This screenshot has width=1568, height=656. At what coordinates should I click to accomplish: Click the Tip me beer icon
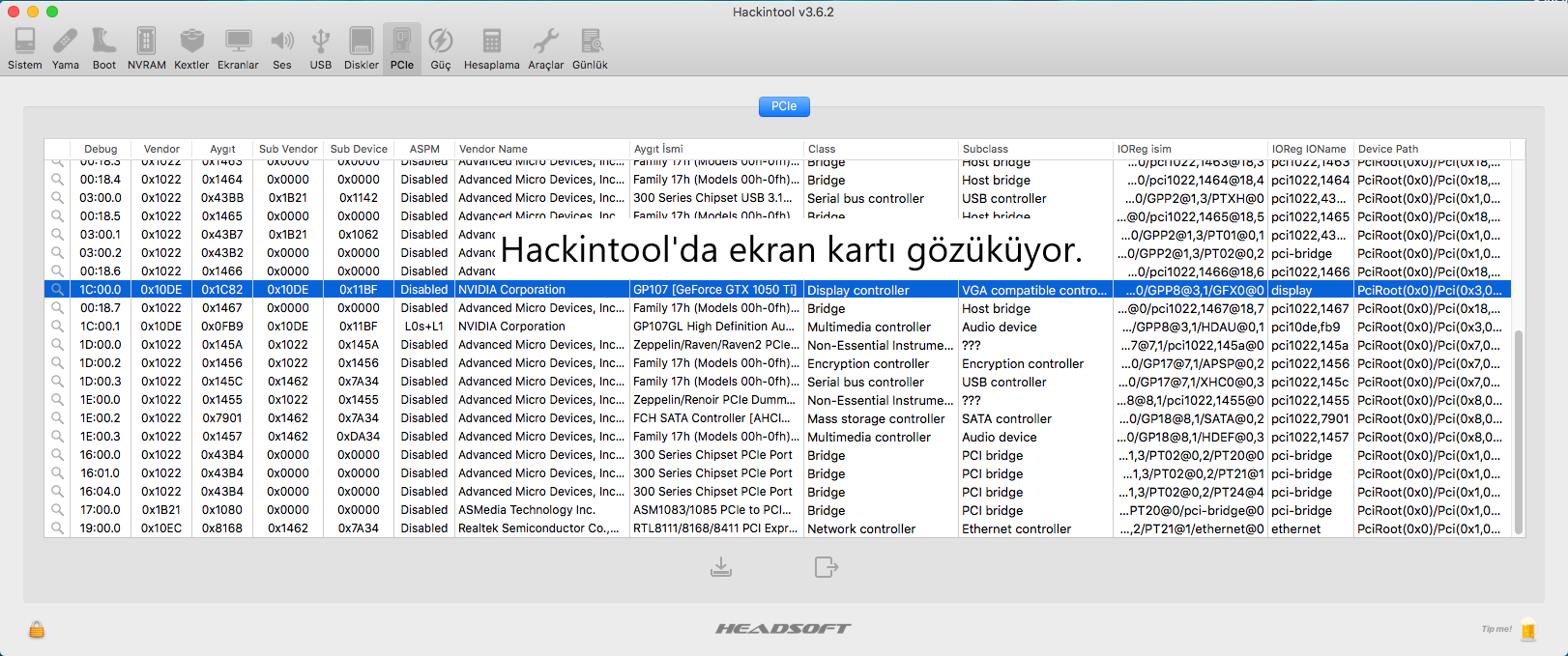pos(1528,630)
